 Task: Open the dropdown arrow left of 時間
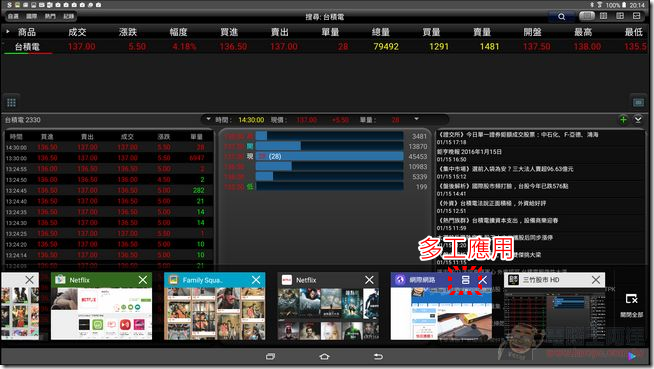pos(209,119)
